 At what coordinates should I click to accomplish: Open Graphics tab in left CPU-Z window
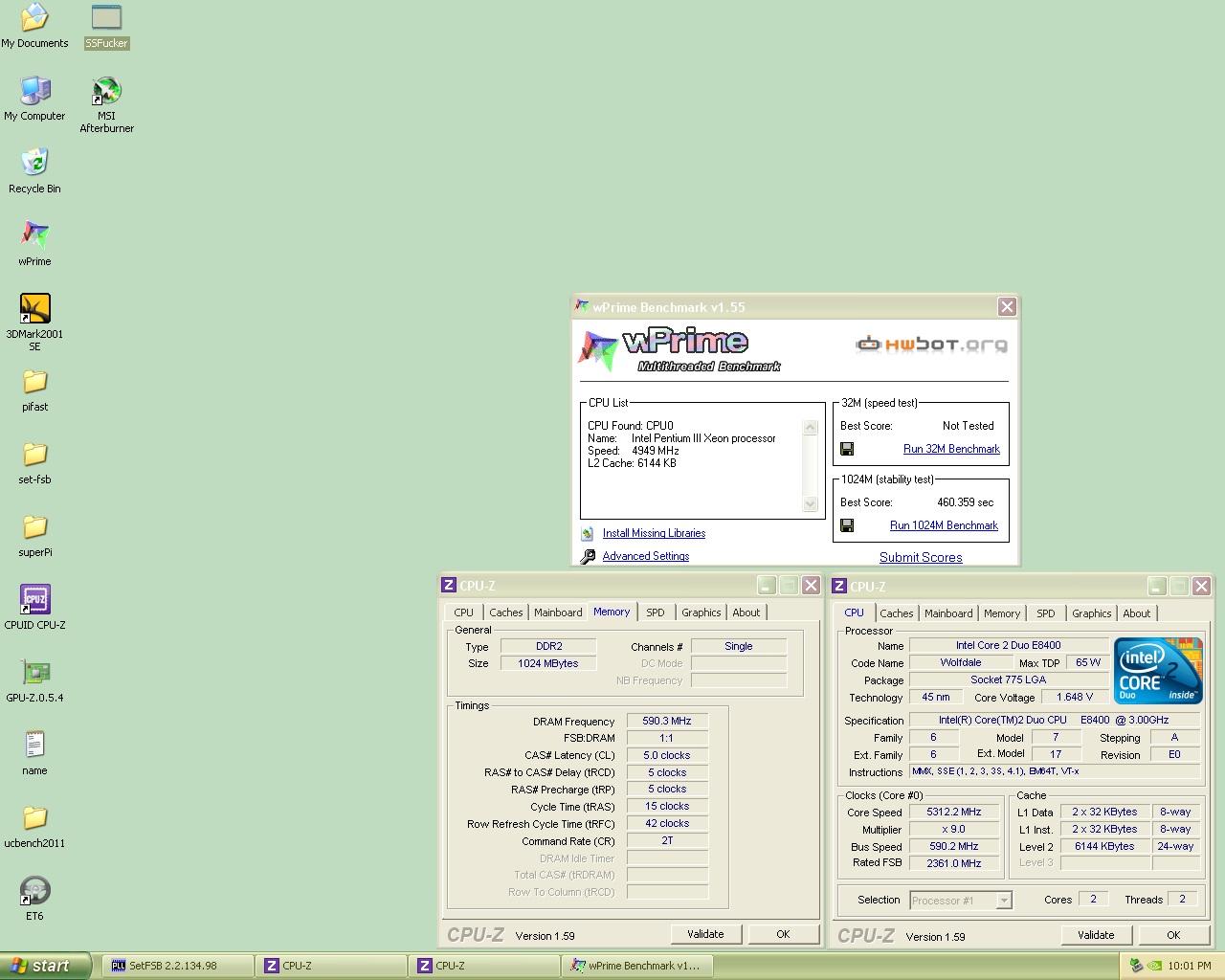[x=702, y=612]
